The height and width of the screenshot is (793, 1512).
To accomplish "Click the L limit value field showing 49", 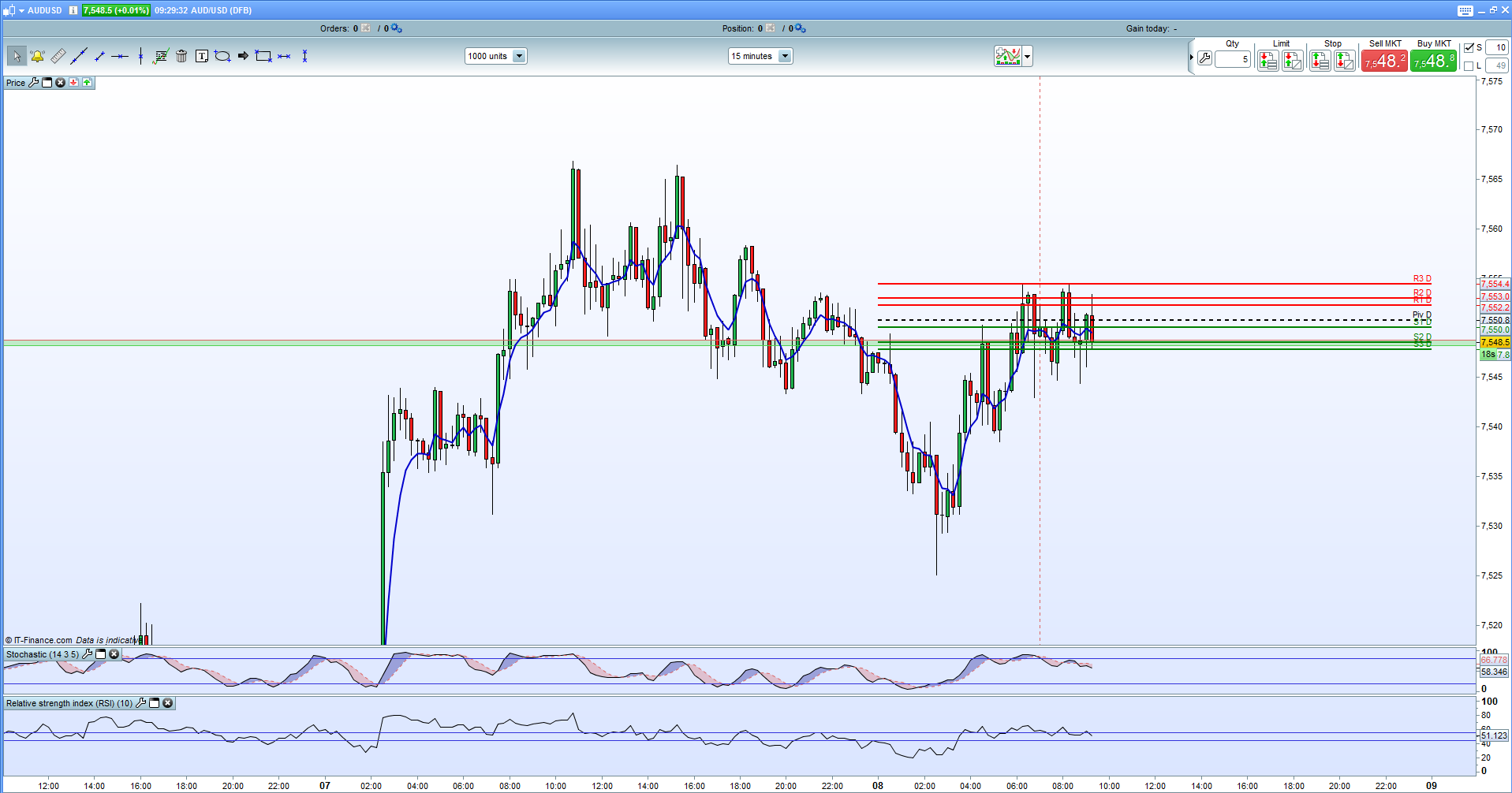I will pos(1497,66).
